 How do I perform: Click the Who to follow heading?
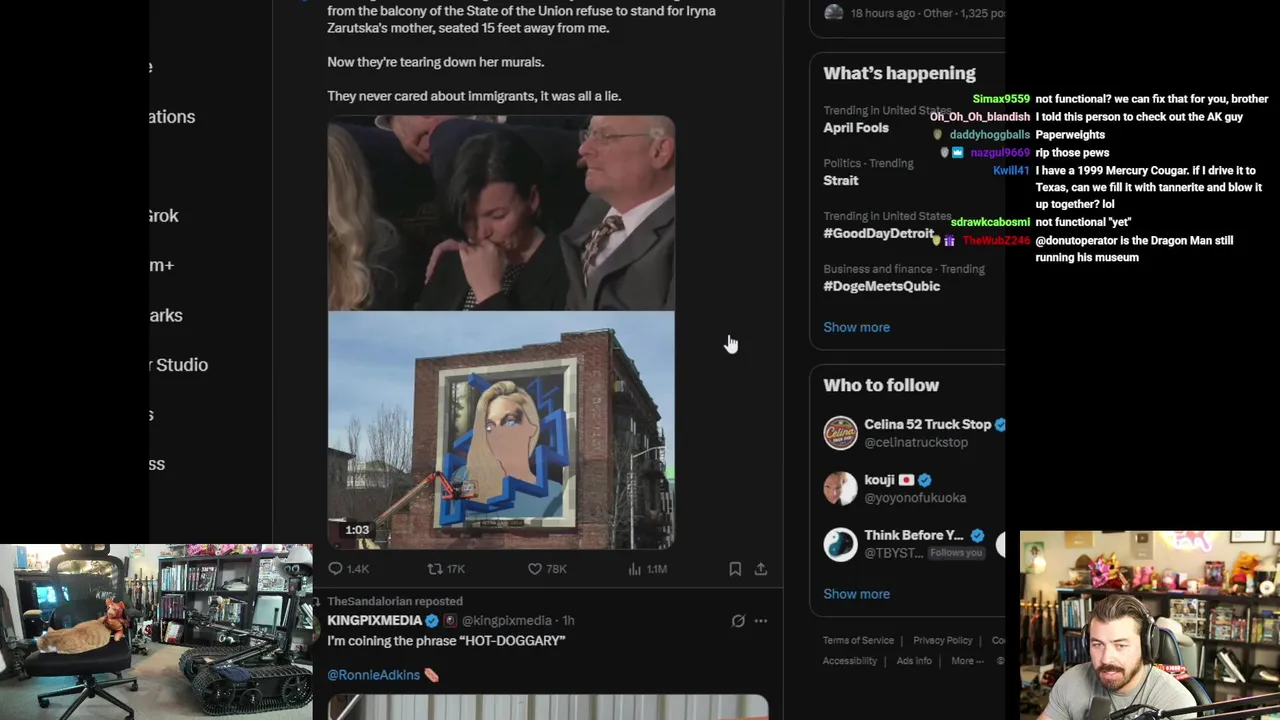(881, 385)
